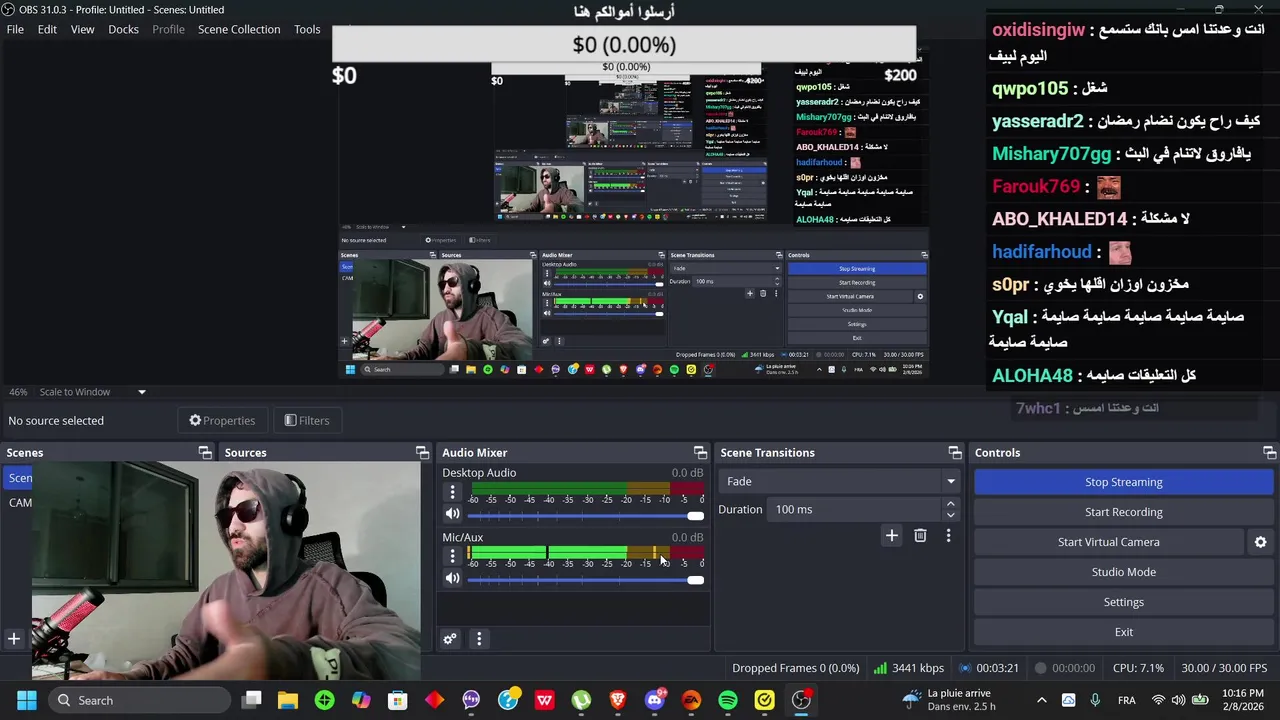This screenshot has width=1280, height=720.
Task: Open Copilot from the taskbar
Action: pos(361,700)
